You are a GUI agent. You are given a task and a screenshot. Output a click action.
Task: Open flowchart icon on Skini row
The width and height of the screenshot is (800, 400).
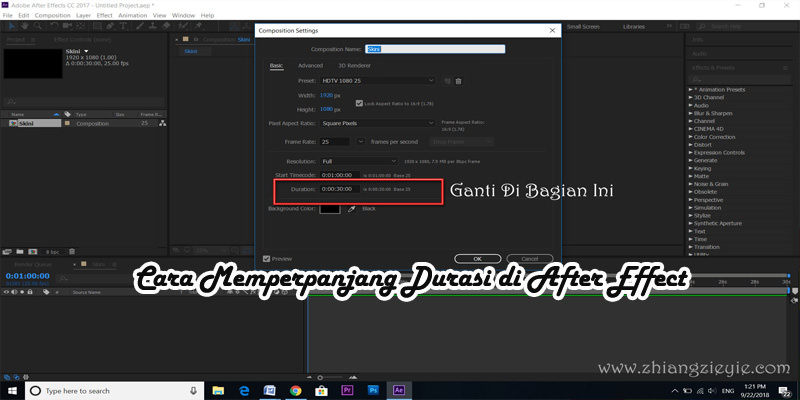click(162, 123)
